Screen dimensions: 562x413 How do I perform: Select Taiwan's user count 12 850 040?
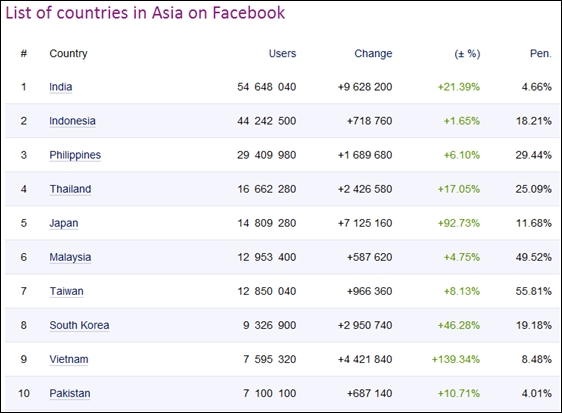coord(267,291)
